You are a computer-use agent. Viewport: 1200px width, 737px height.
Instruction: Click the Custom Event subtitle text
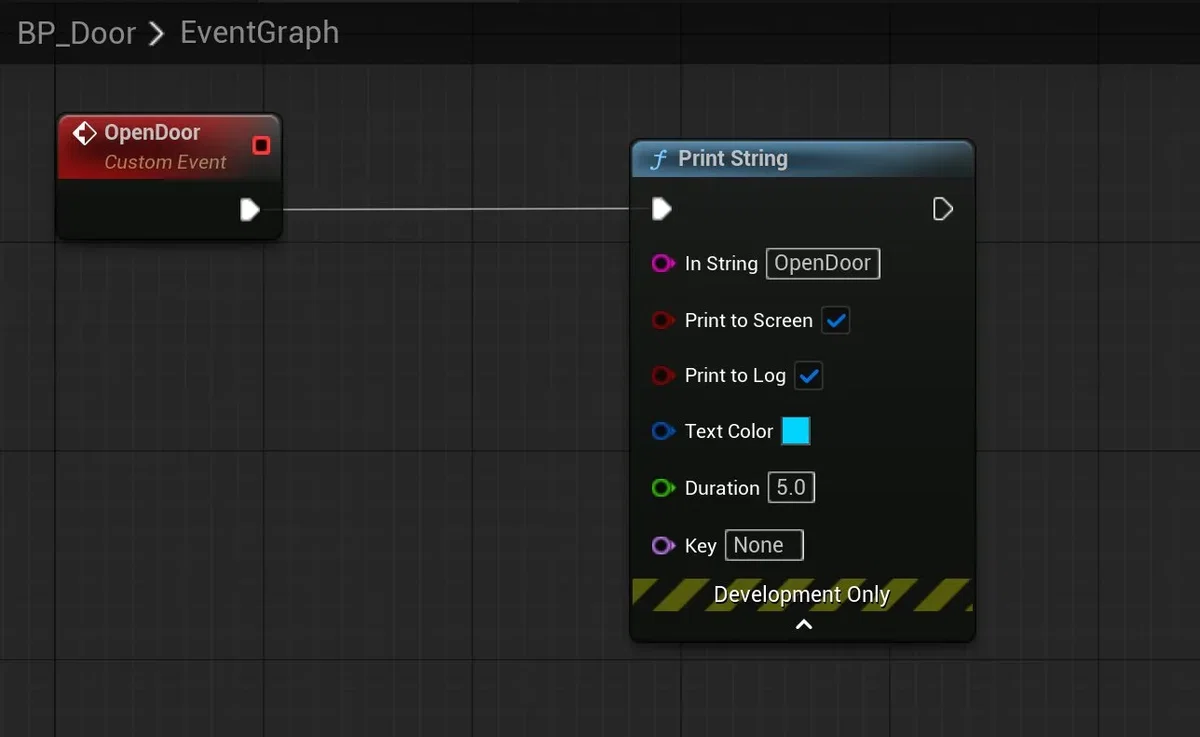pos(165,162)
